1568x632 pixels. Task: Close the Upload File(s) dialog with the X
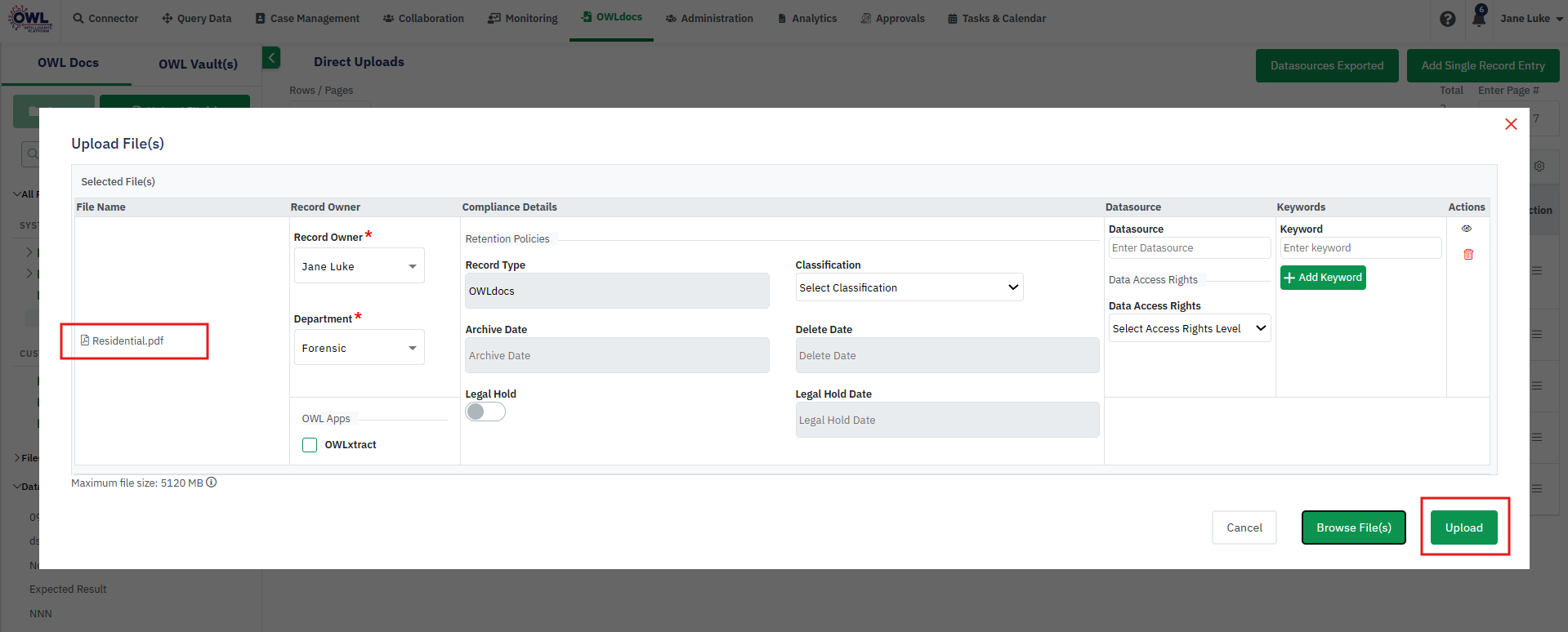[x=1511, y=124]
